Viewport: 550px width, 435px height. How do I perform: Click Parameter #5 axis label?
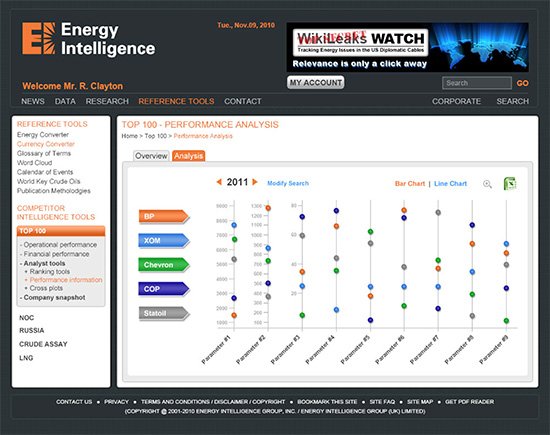tap(355, 350)
